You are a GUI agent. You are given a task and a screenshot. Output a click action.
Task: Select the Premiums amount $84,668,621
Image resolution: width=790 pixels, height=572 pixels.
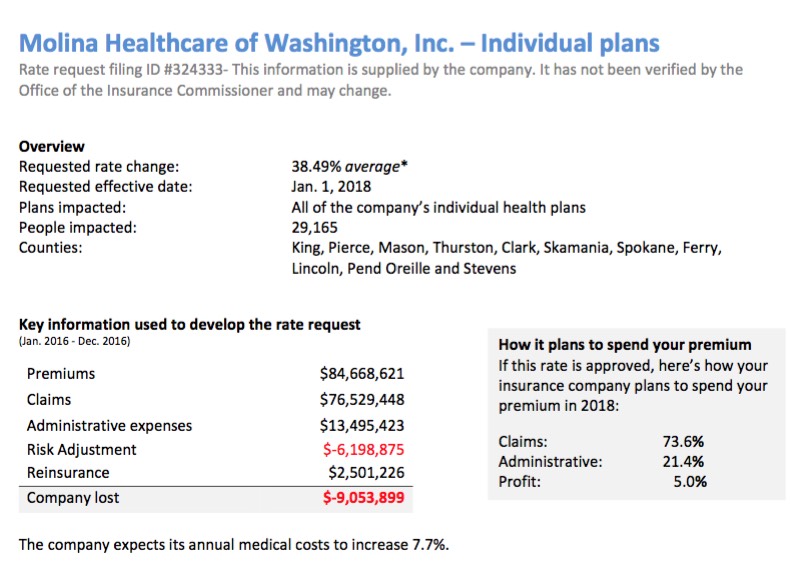(x=362, y=374)
